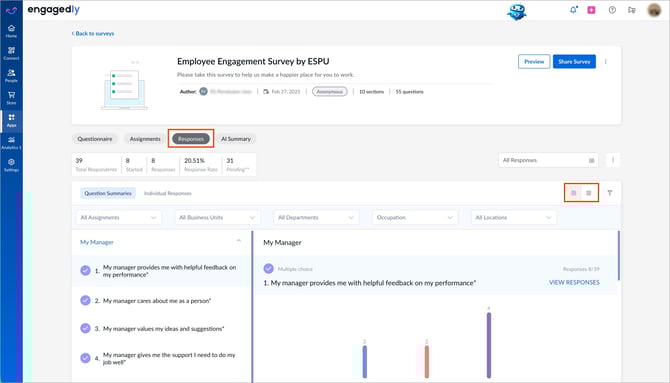Open All Assignments dropdown
Screen dimensions: 670x383
(119, 218)
